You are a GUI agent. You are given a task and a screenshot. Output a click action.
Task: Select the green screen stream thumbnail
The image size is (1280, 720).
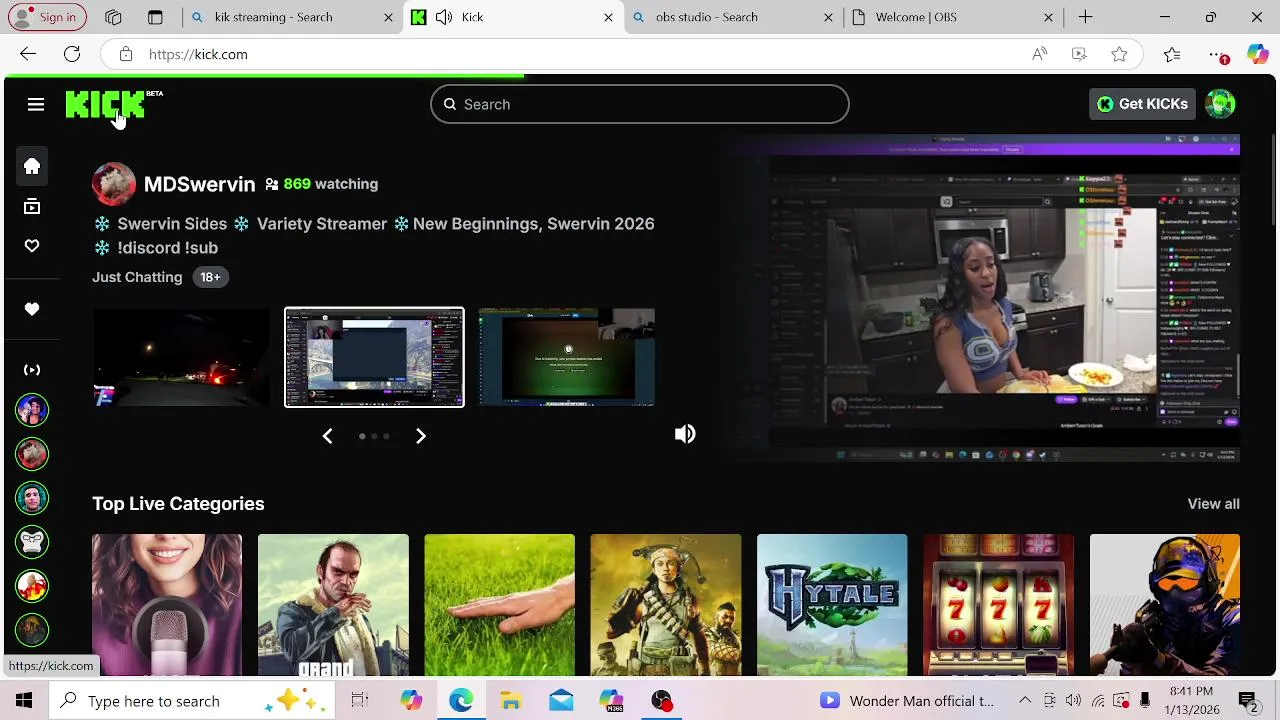(x=567, y=357)
